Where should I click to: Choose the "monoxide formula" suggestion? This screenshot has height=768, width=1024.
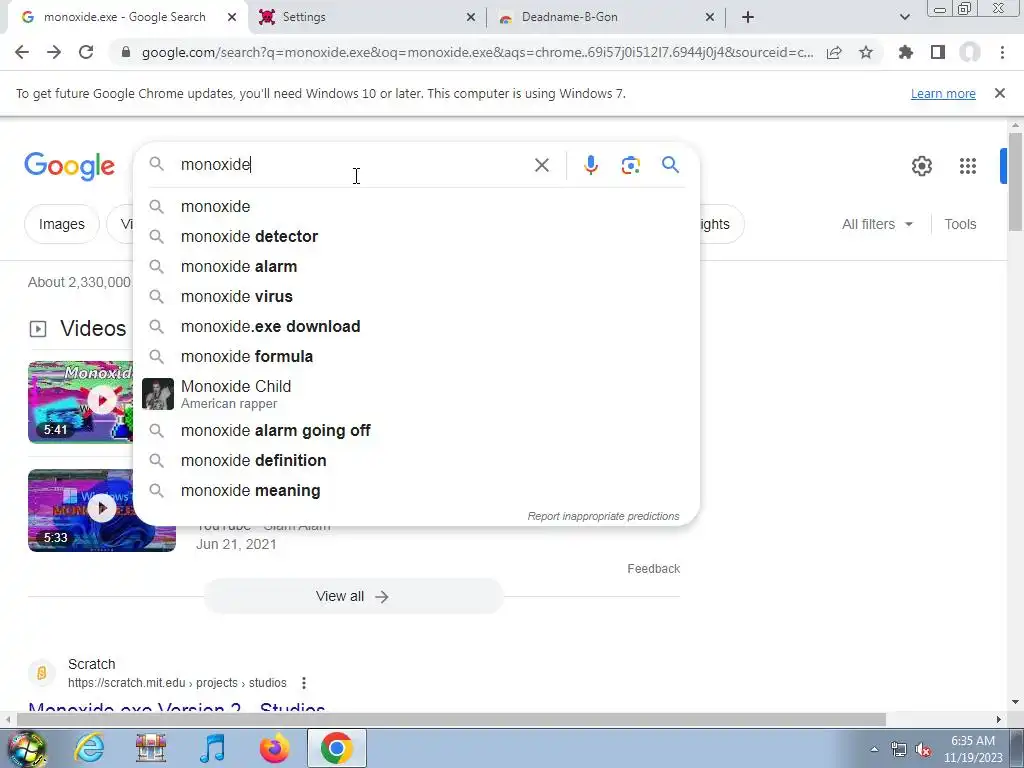point(416,357)
